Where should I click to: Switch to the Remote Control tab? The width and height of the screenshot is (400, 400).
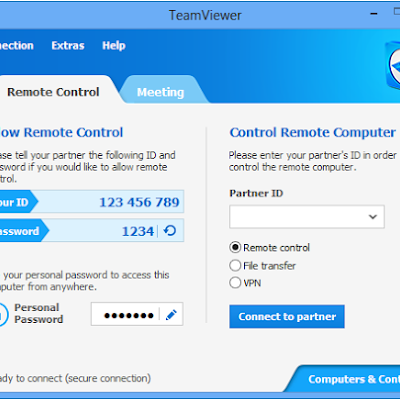53,92
